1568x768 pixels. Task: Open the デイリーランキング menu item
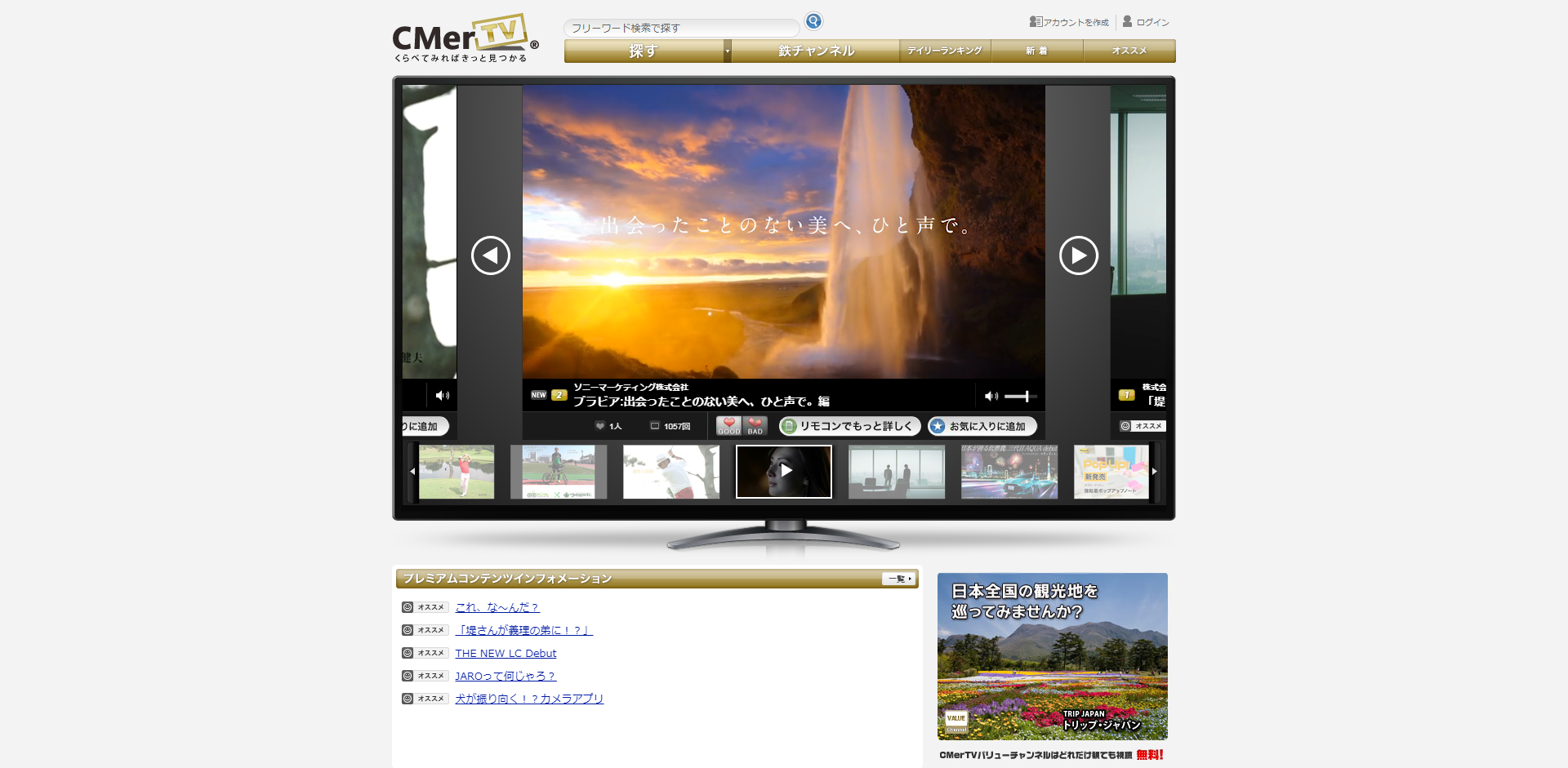coord(944,50)
